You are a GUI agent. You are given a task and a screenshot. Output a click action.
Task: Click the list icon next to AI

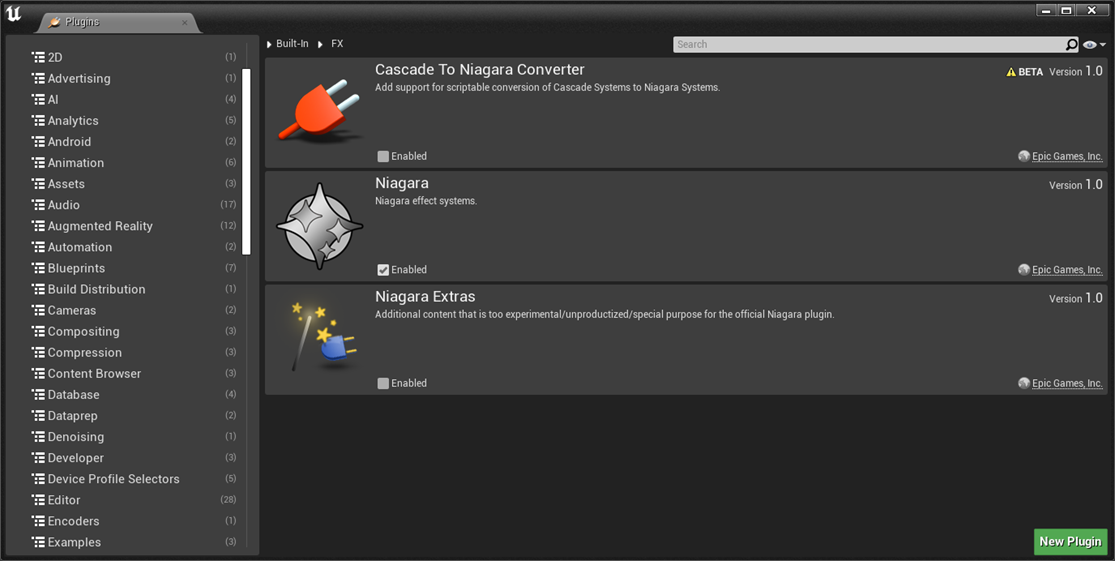tap(38, 100)
